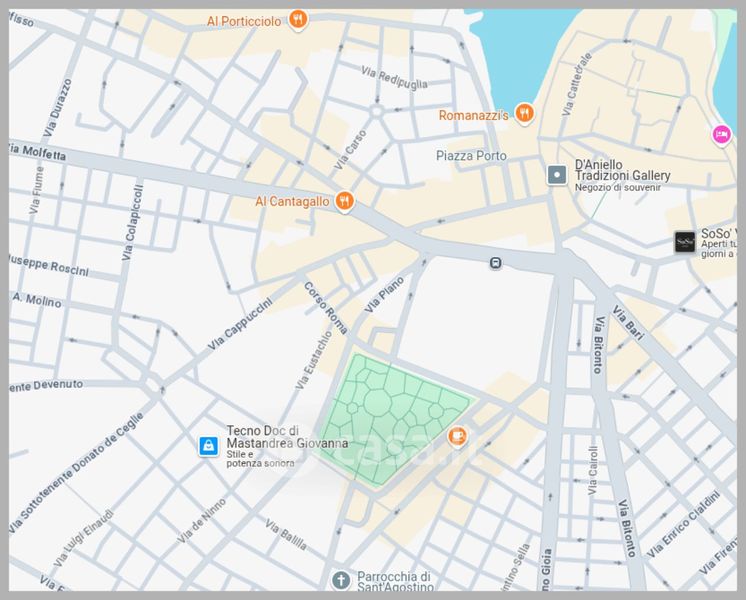Click the Al Porticciolo restaurant pin
Screen dimensions: 746x600
coord(297,19)
